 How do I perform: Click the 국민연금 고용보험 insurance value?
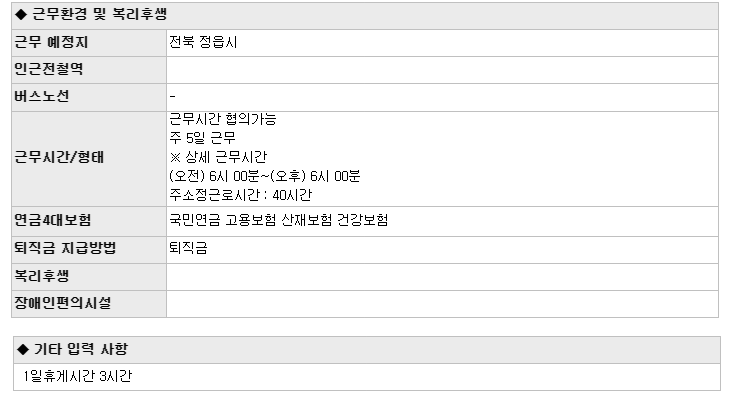[x=278, y=220]
